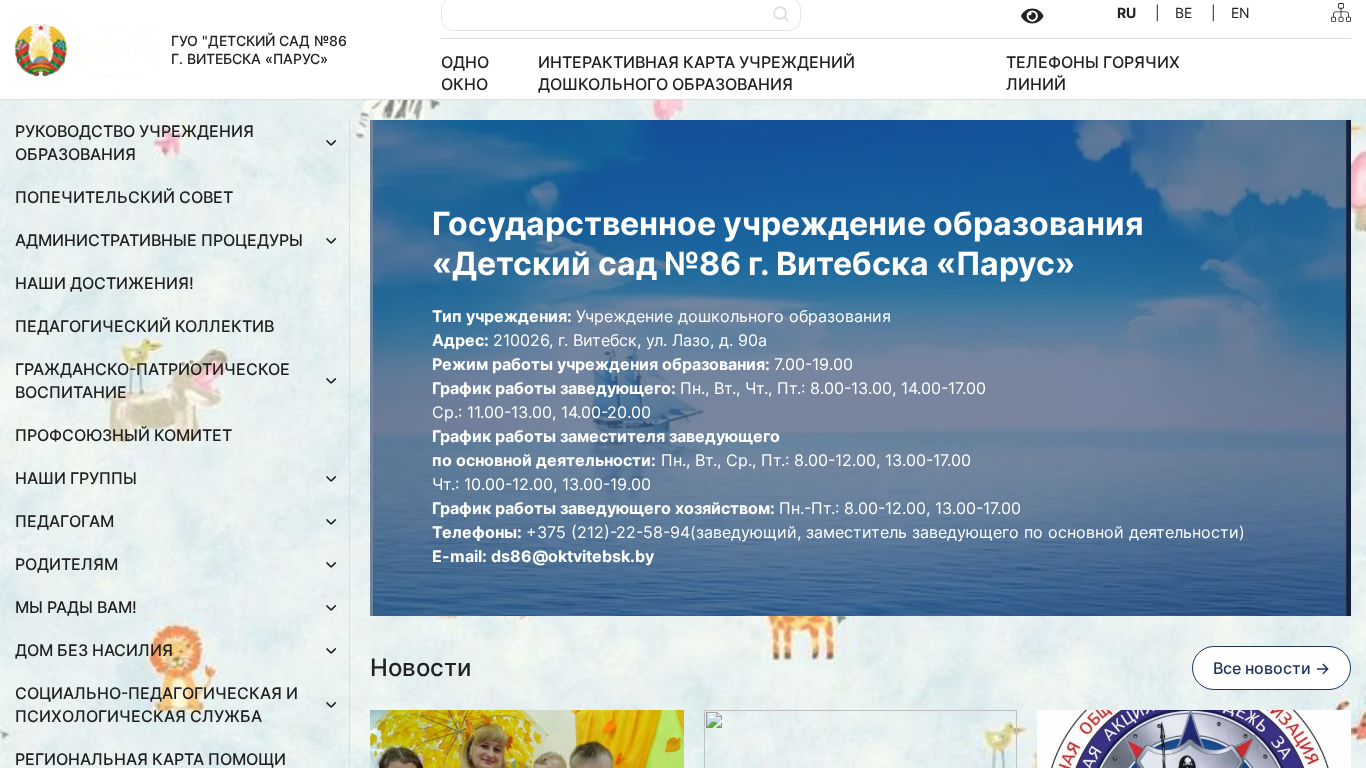Open Телефоны горячих линий menu item
The image size is (1366, 768).
point(1092,73)
